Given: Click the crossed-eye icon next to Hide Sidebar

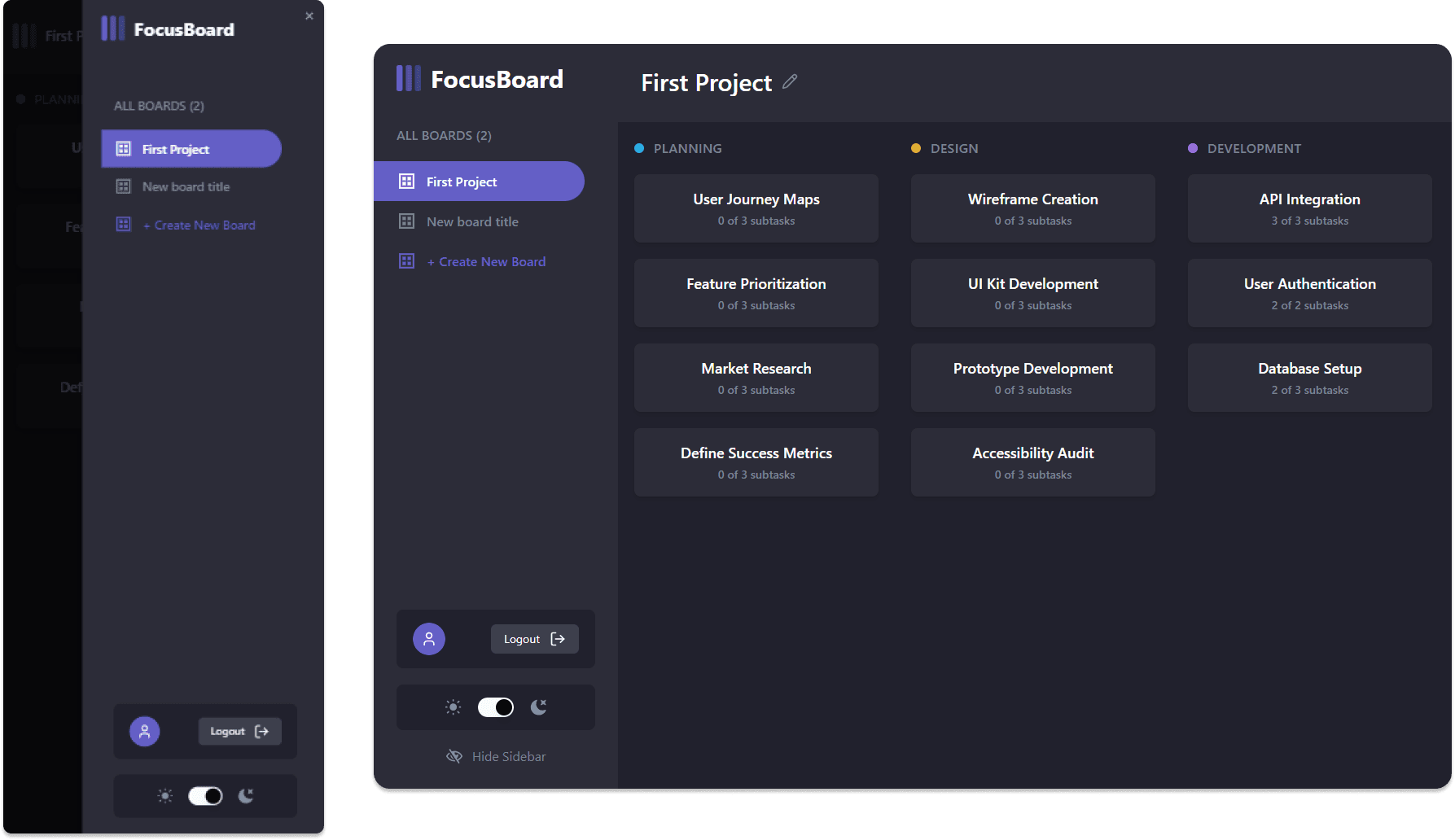Looking at the screenshot, I should pyautogui.click(x=454, y=756).
